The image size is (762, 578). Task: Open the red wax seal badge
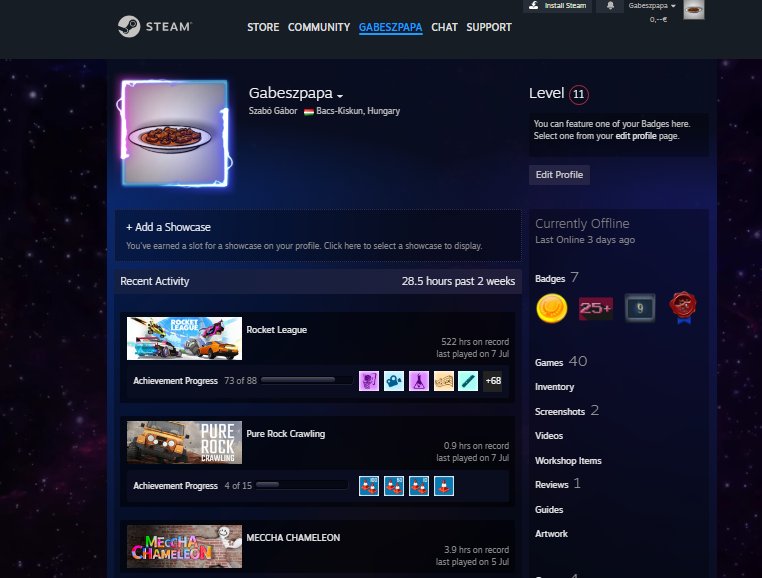683,307
